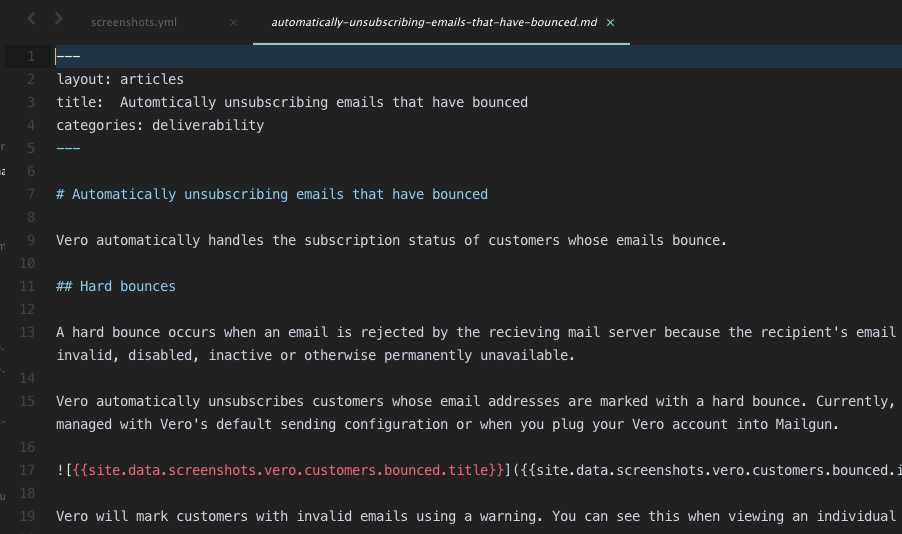Click line number 7 in gutter
Image resolution: width=902 pixels, height=534 pixels.
click(x=31, y=194)
